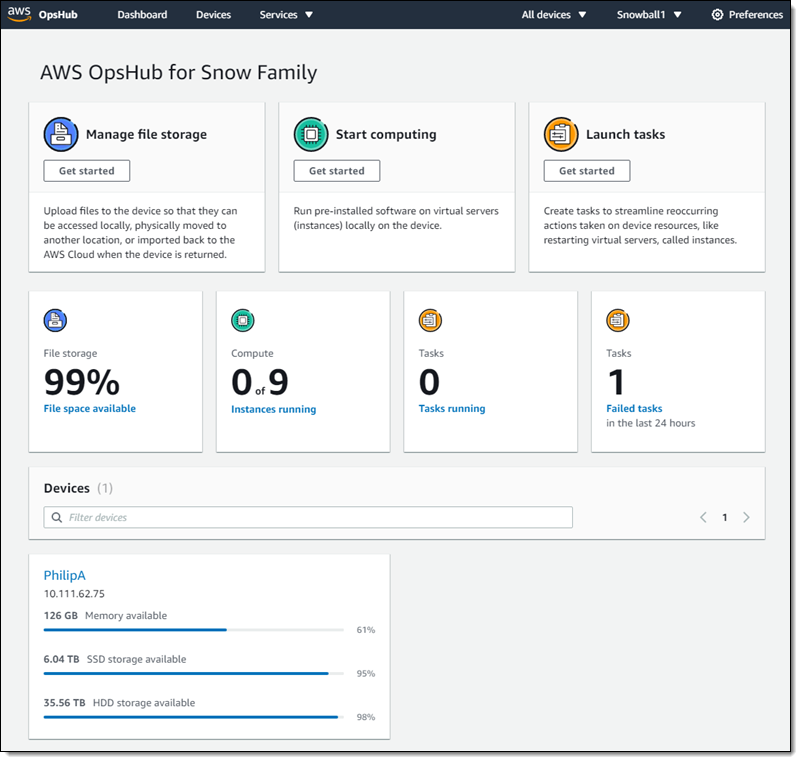801x762 pixels.
Task: Click the Manage file storage icon
Action: [59, 134]
